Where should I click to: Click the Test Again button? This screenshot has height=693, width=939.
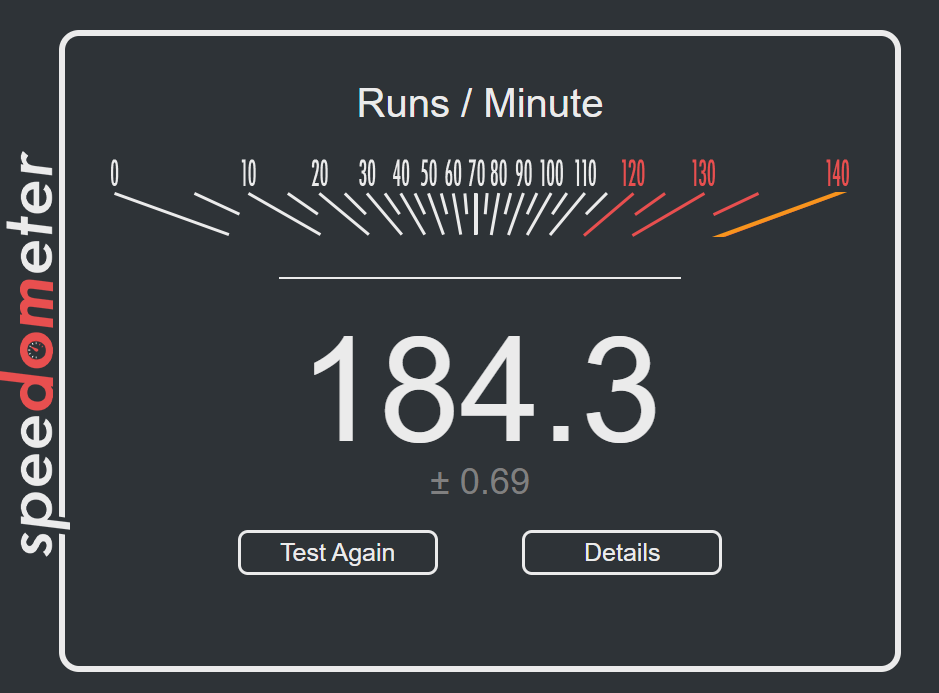[x=337, y=553]
